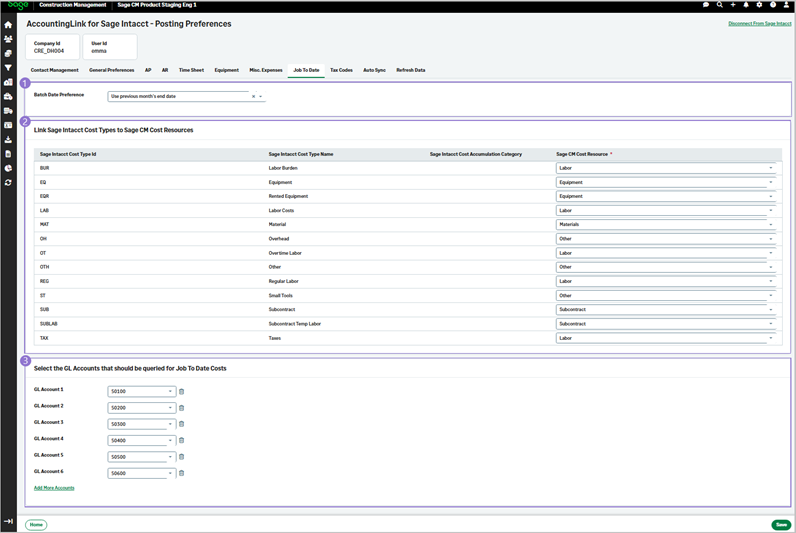Image resolution: width=796 pixels, height=533 pixels.
Task: Open GL Account 4 dropdown showing 50400
Action: [142, 441]
